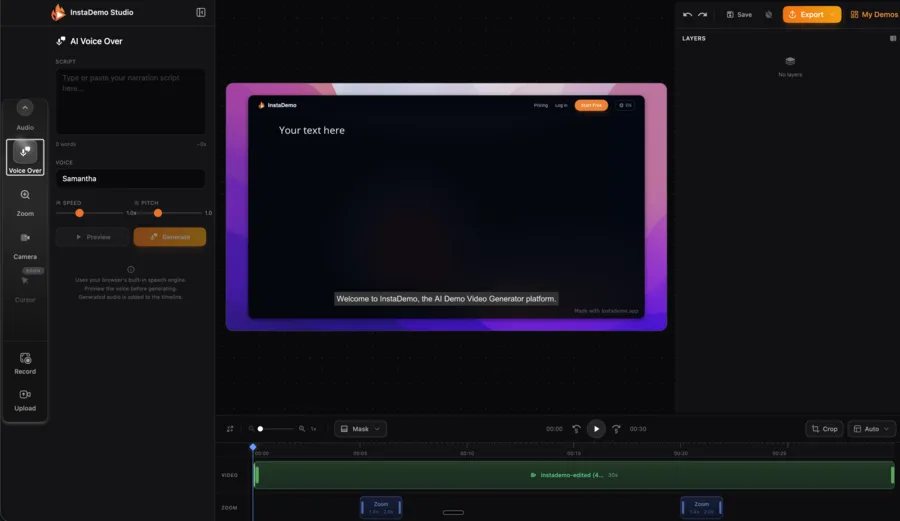
Task: Open the Record option in sidebar
Action: click(25, 364)
